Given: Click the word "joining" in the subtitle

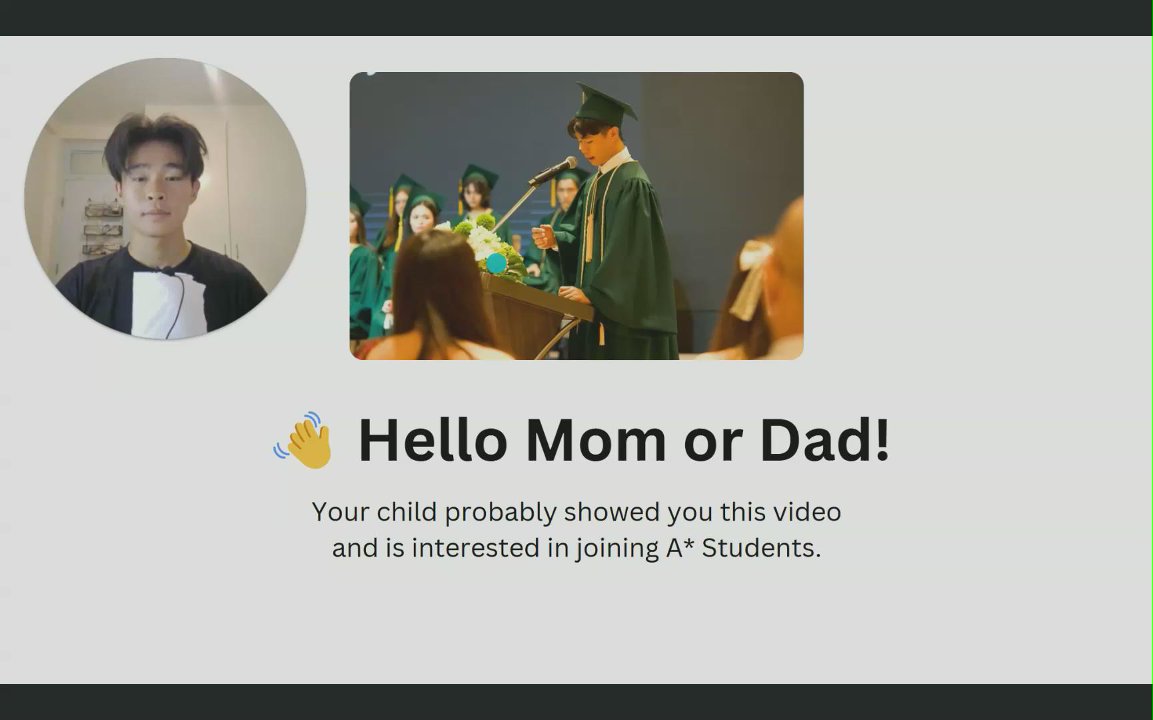Looking at the screenshot, I should [616, 548].
